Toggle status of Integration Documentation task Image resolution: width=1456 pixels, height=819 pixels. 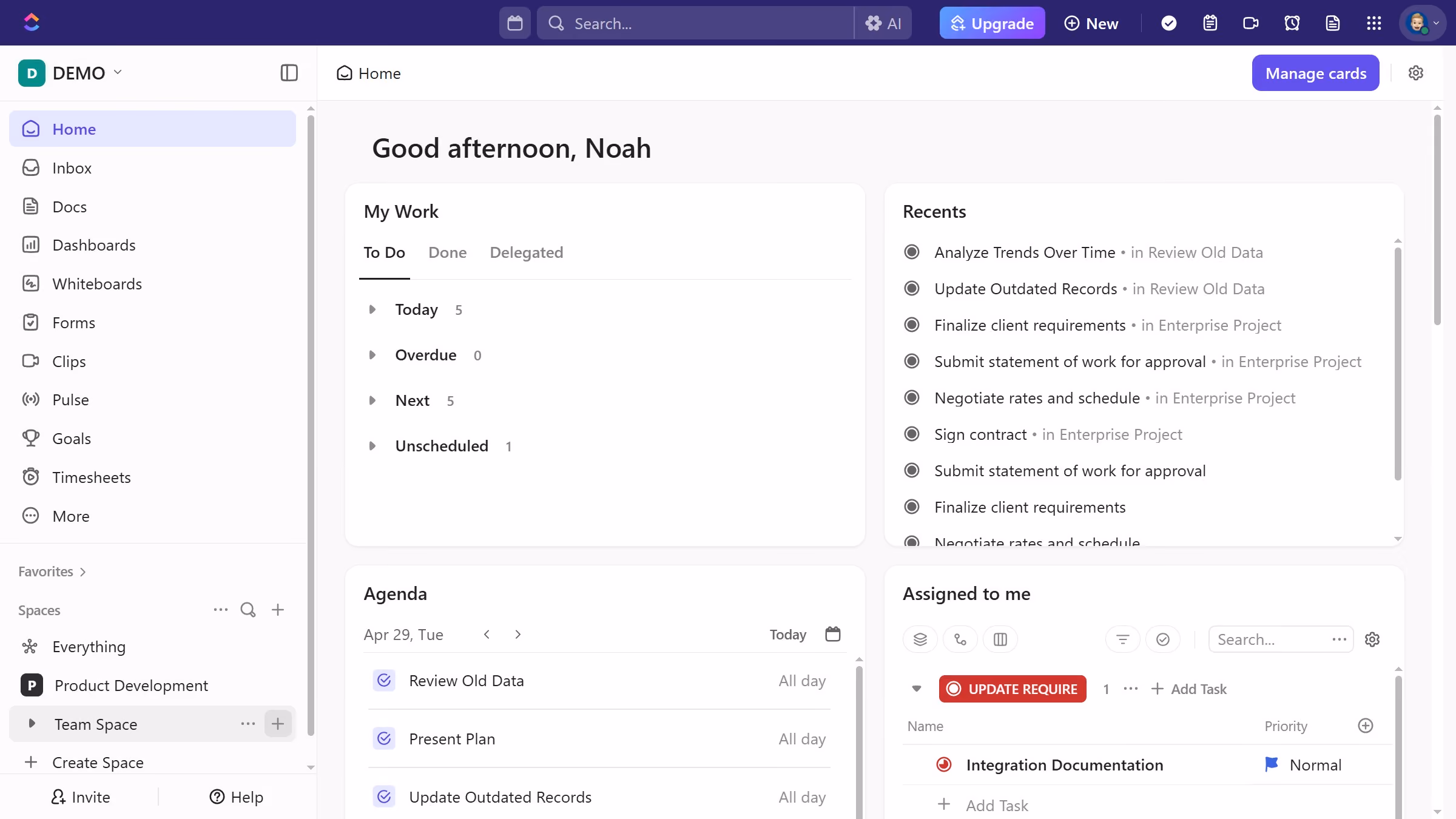944,764
